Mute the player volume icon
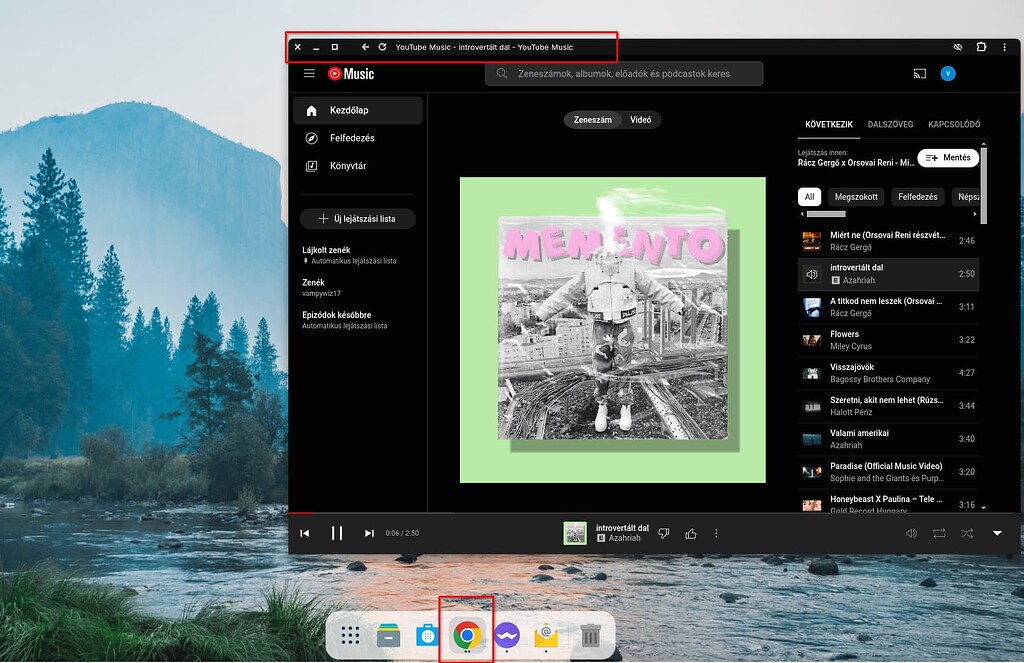 click(911, 533)
